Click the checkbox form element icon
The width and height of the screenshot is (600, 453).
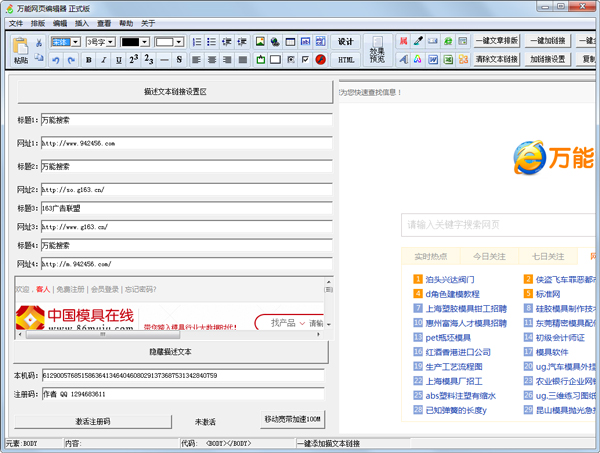point(305,59)
